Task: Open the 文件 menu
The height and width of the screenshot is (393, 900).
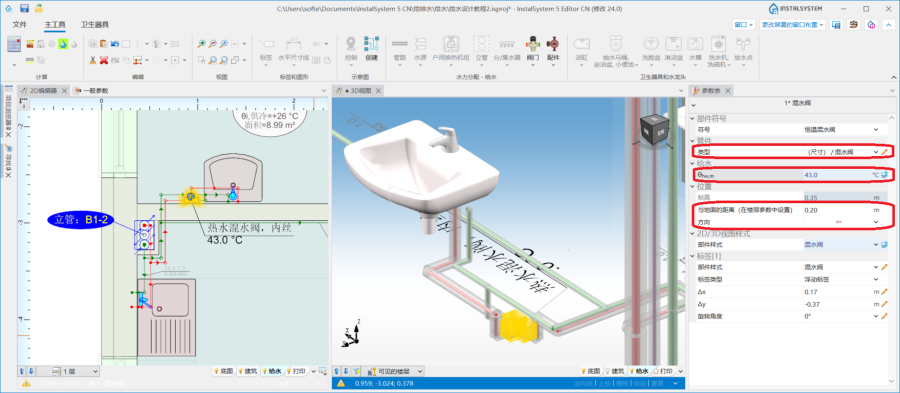Action: pyautogui.click(x=20, y=25)
